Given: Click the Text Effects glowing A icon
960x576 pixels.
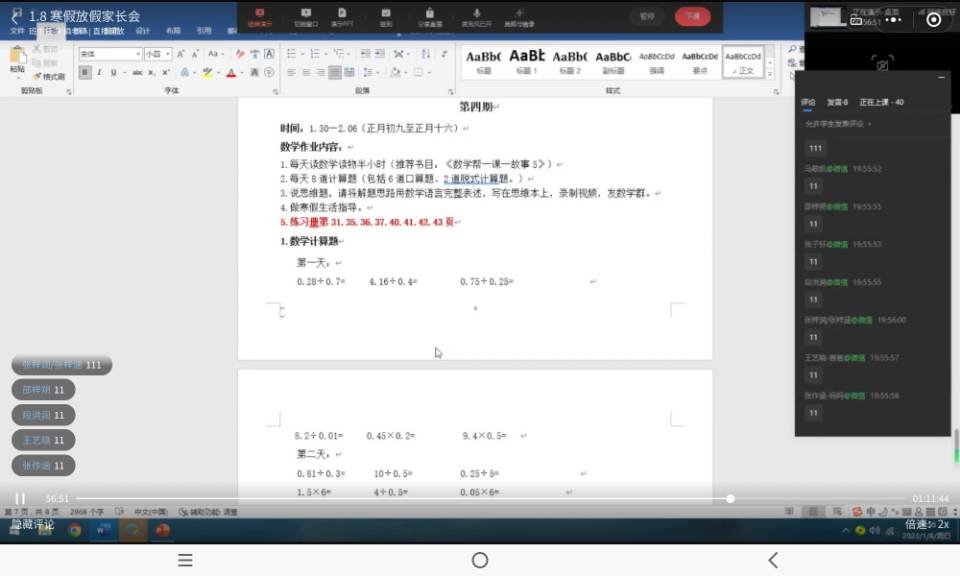Looking at the screenshot, I should 184,72.
